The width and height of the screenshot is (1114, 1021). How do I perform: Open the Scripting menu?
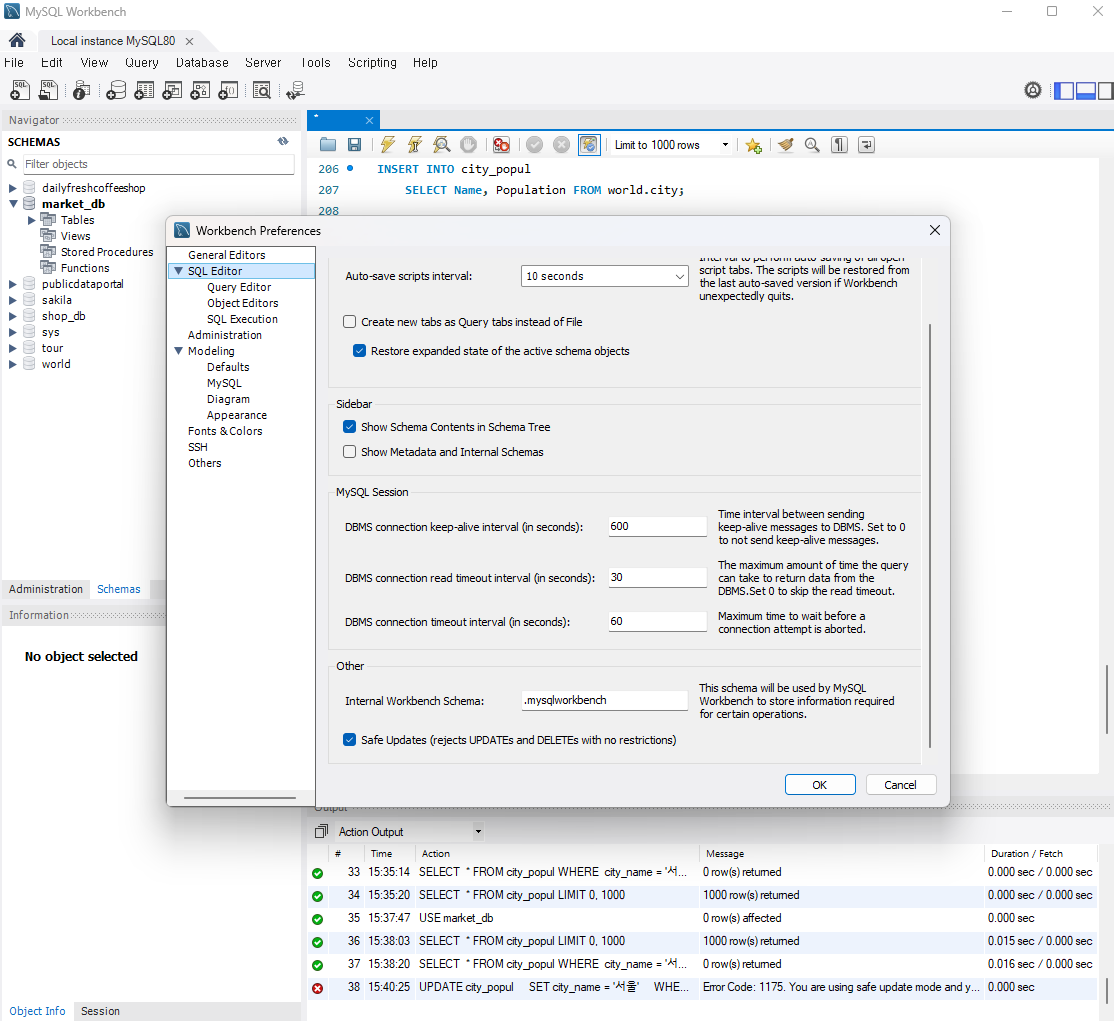(372, 63)
